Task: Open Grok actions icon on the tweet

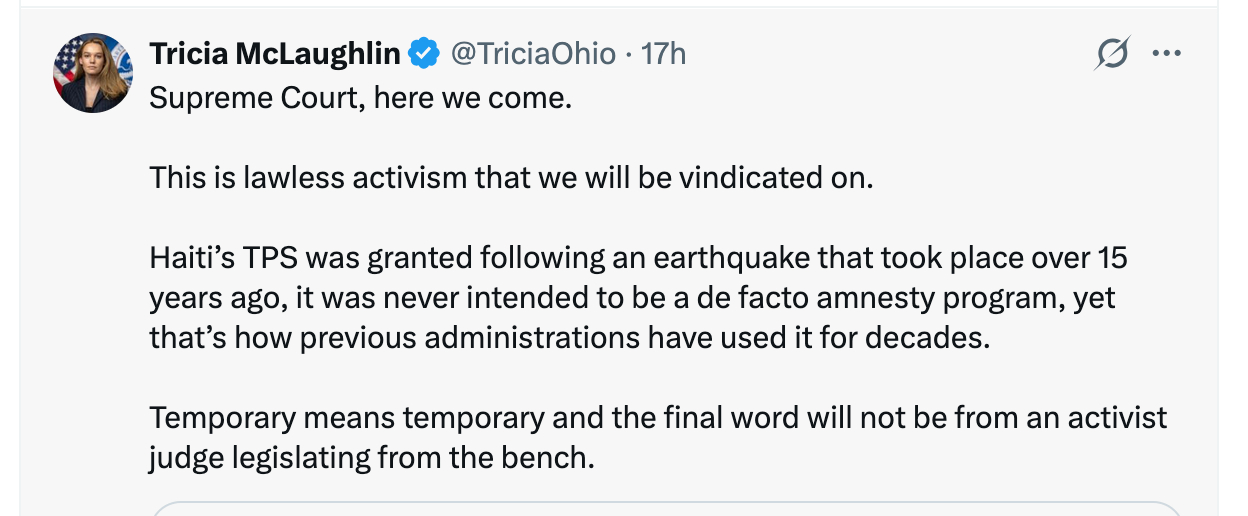Action: (x=1112, y=53)
